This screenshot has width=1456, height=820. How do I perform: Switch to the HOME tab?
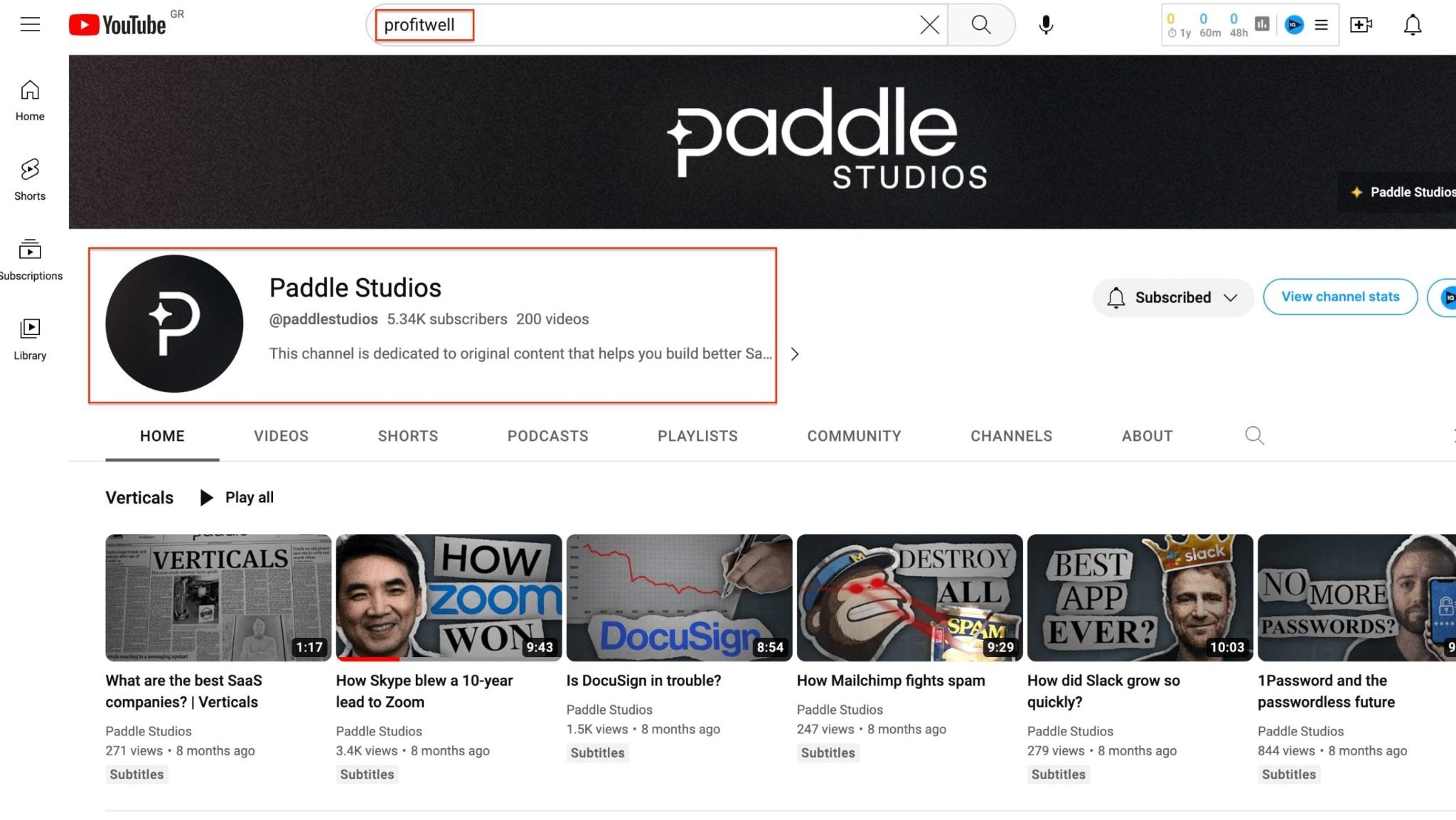[162, 436]
